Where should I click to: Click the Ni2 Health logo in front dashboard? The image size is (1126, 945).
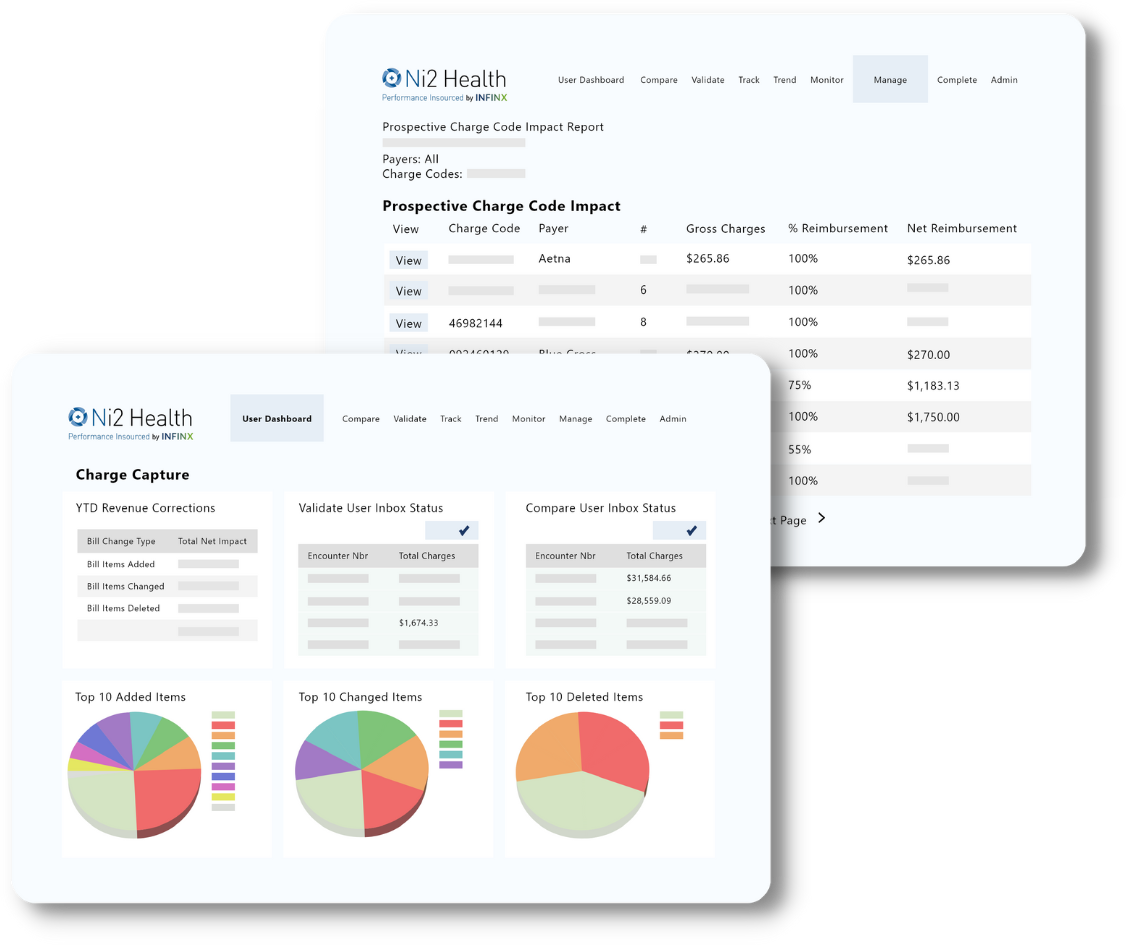point(131,423)
